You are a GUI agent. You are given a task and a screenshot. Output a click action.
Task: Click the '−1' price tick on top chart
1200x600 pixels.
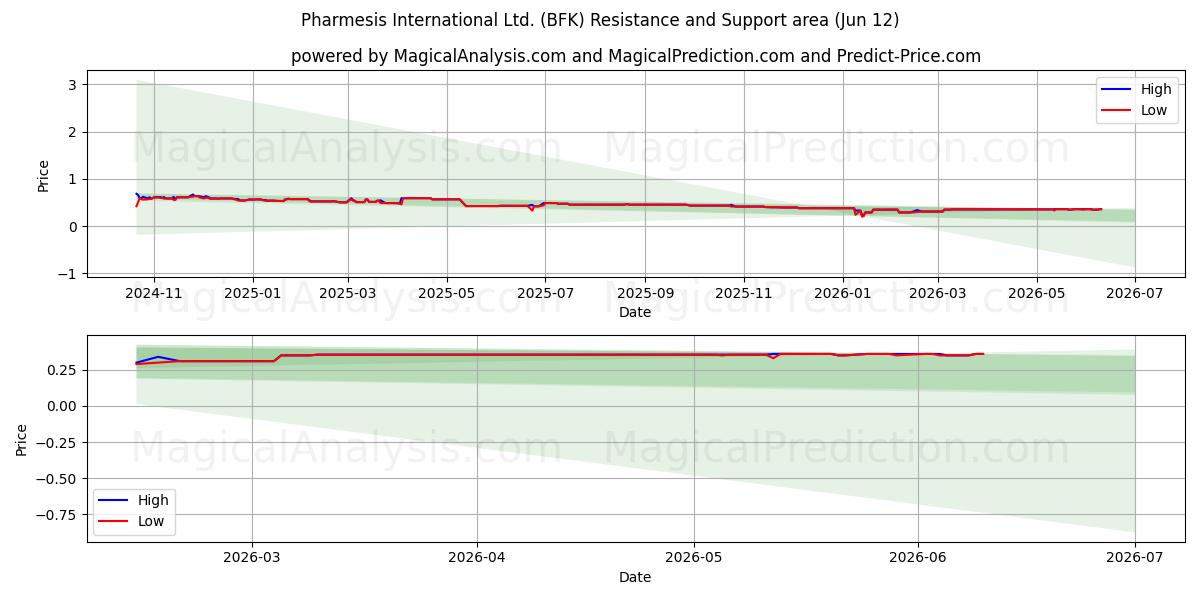pos(68,274)
